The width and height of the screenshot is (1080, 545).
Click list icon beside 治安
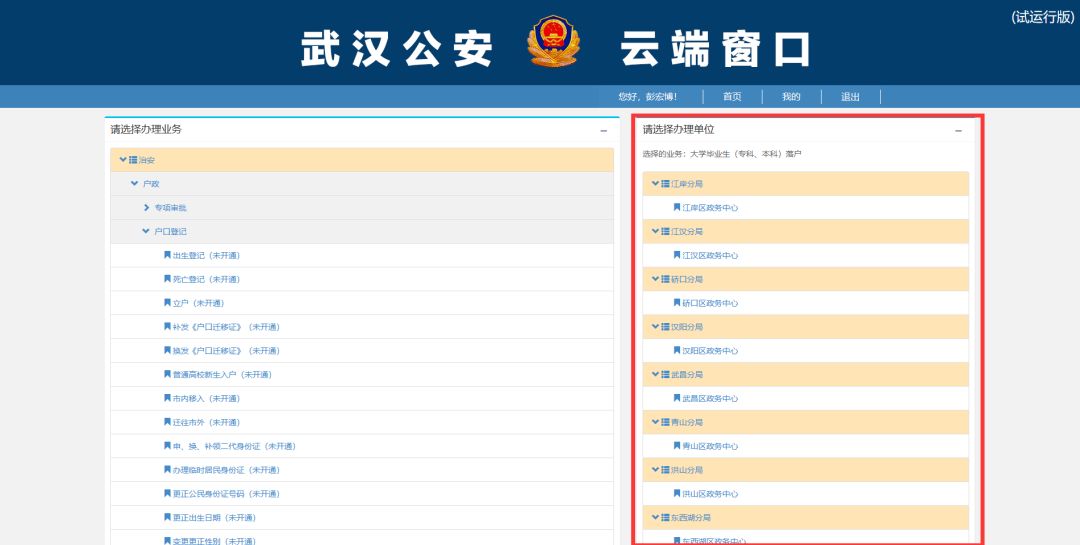133,160
